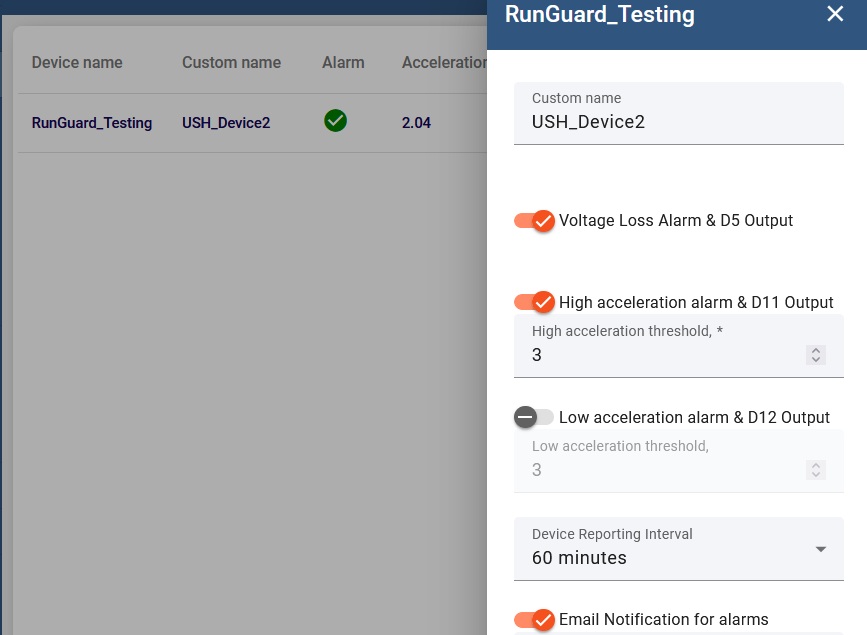Click the up arrow on Low acceleration threshold
This screenshot has height=635, width=867.
tap(816, 464)
